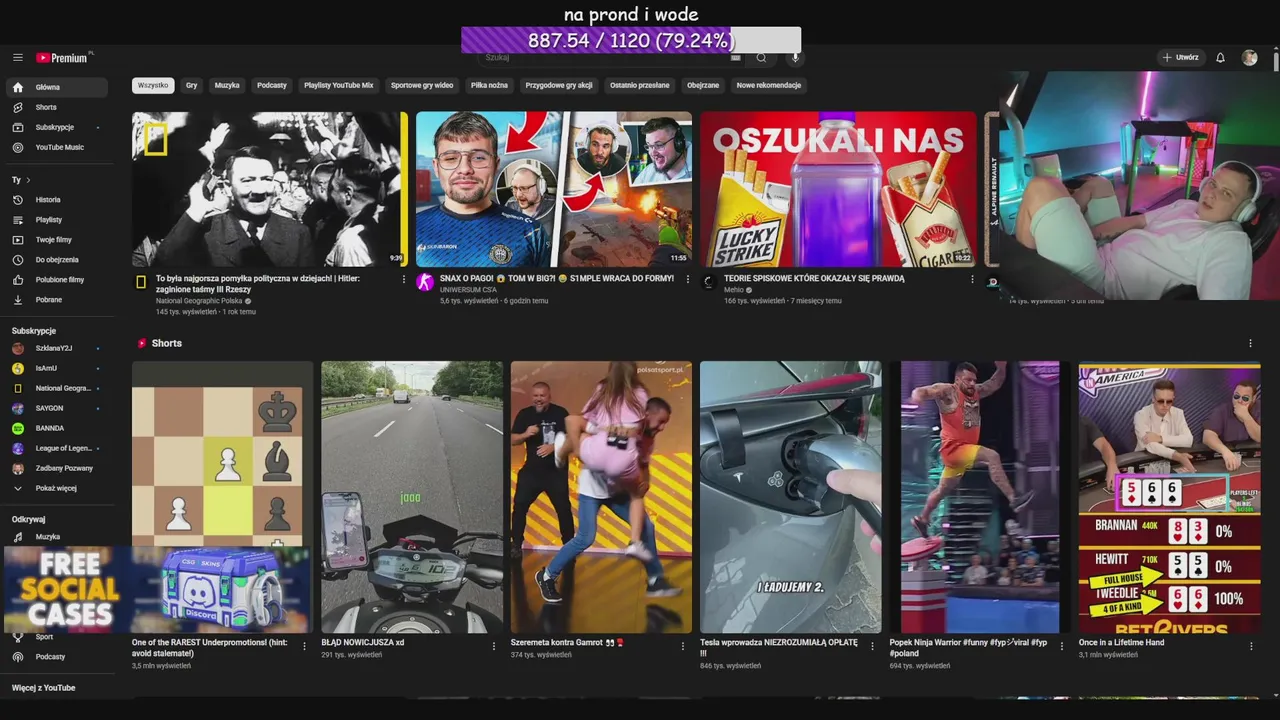Open Podcasty in the explore section
This screenshot has height=720, width=1280.
[56, 657]
